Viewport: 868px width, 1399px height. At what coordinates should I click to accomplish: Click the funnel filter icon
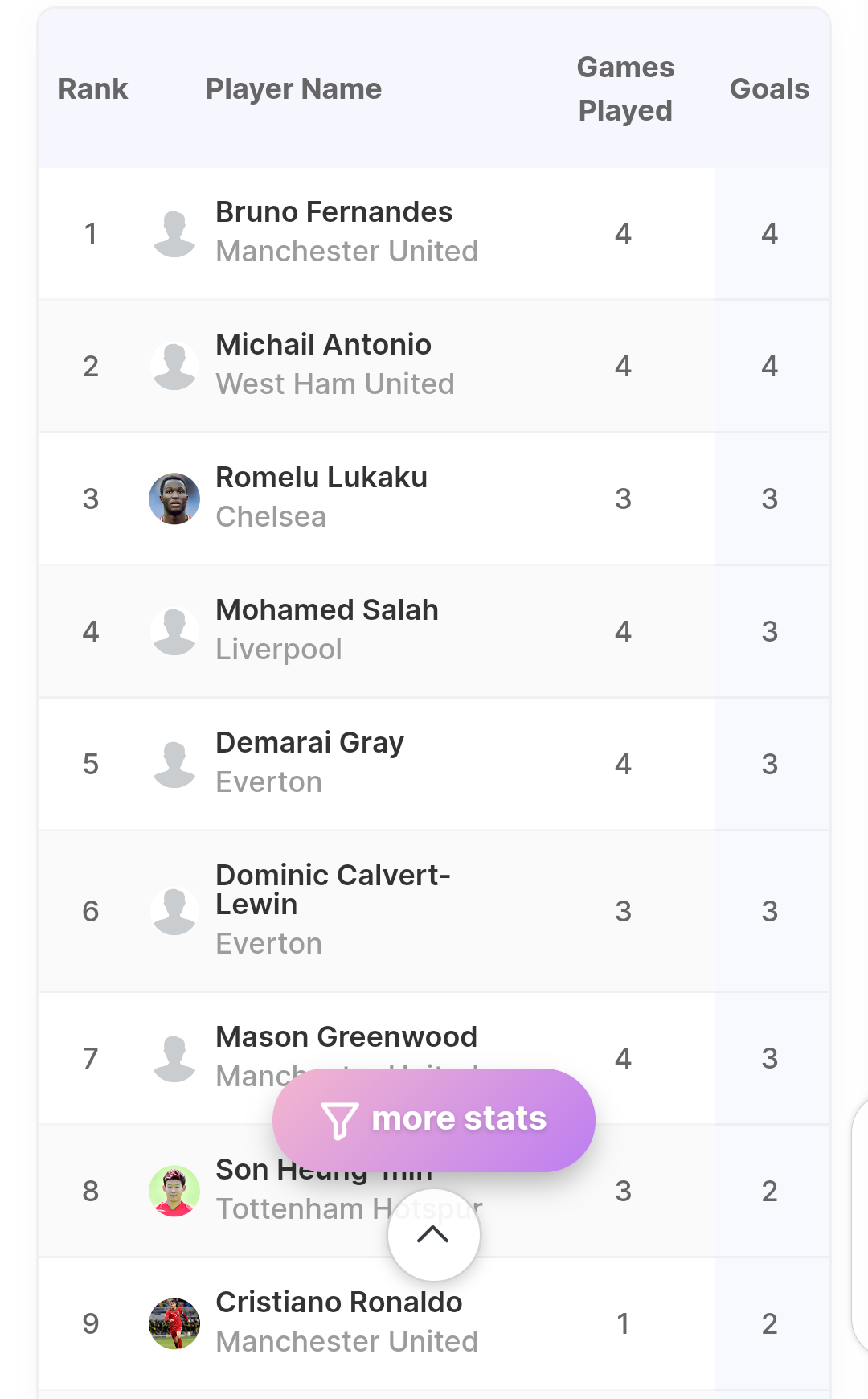tap(339, 1120)
